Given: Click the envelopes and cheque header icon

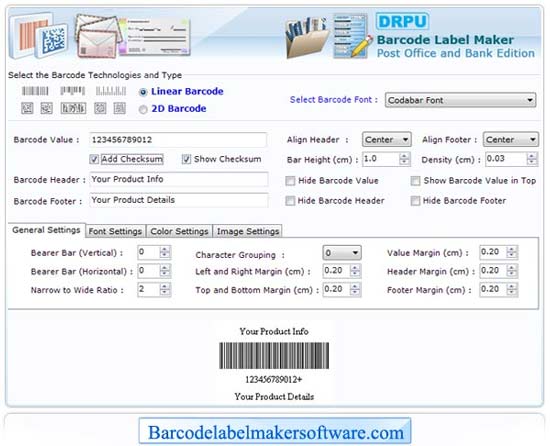Looking at the screenshot, I should (132, 35).
